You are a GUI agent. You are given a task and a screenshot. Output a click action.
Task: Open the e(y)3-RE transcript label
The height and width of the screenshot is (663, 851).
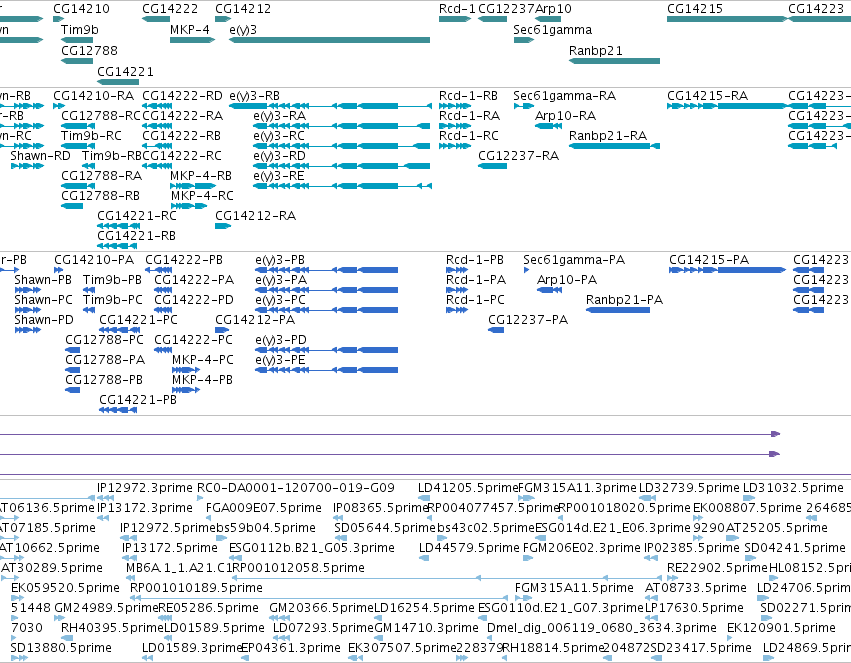tap(278, 176)
